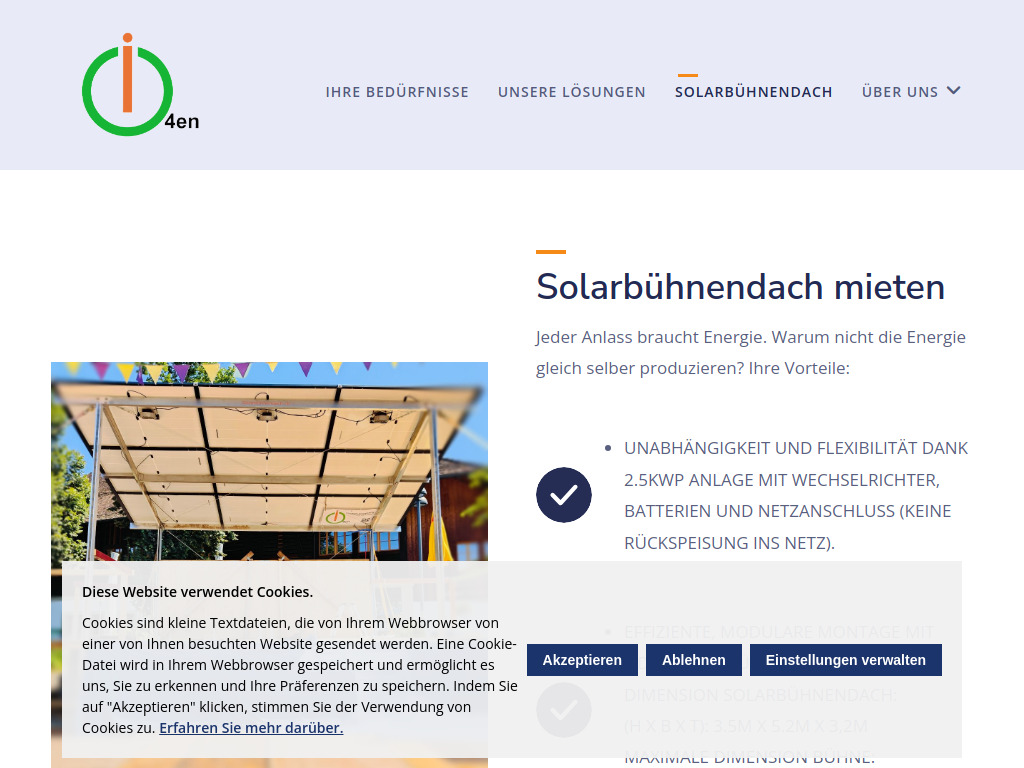Screen dimensions: 1024x768
Task: Click the dark checkmark icon beside the Unabhängigkeit bullet
Action: tap(564, 494)
